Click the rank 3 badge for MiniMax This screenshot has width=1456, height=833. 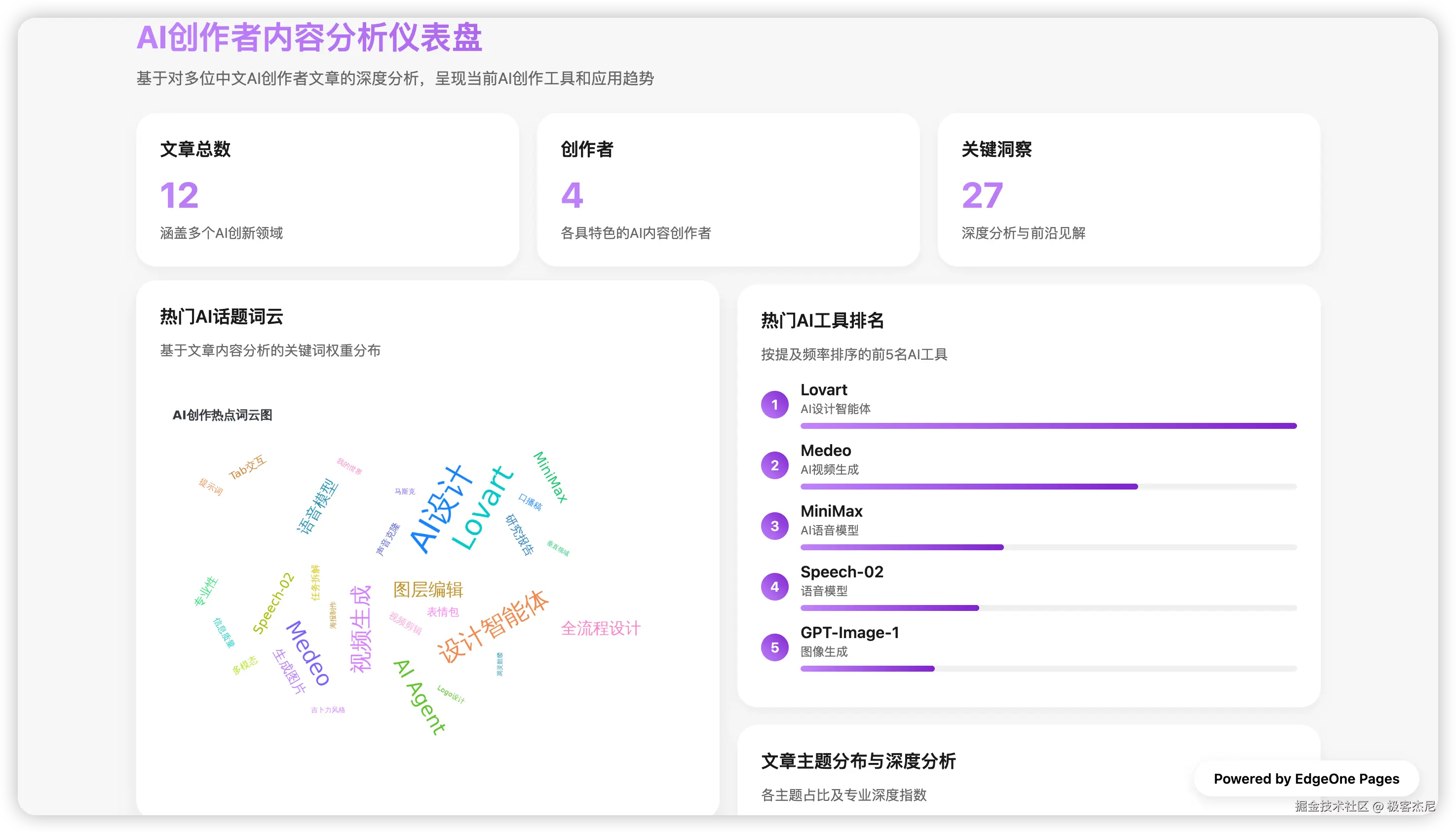tap(774, 526)
